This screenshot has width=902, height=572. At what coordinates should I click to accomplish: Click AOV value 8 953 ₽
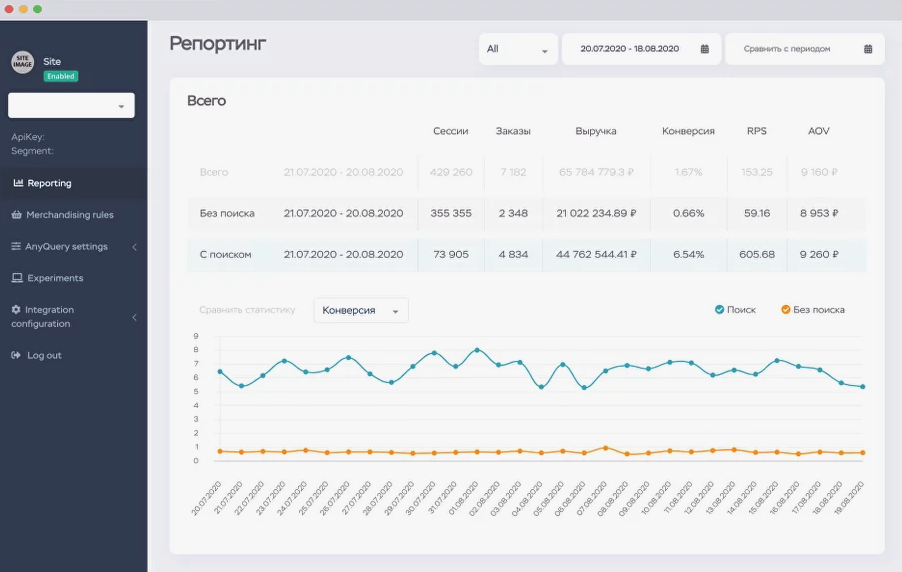click(819, 213)
